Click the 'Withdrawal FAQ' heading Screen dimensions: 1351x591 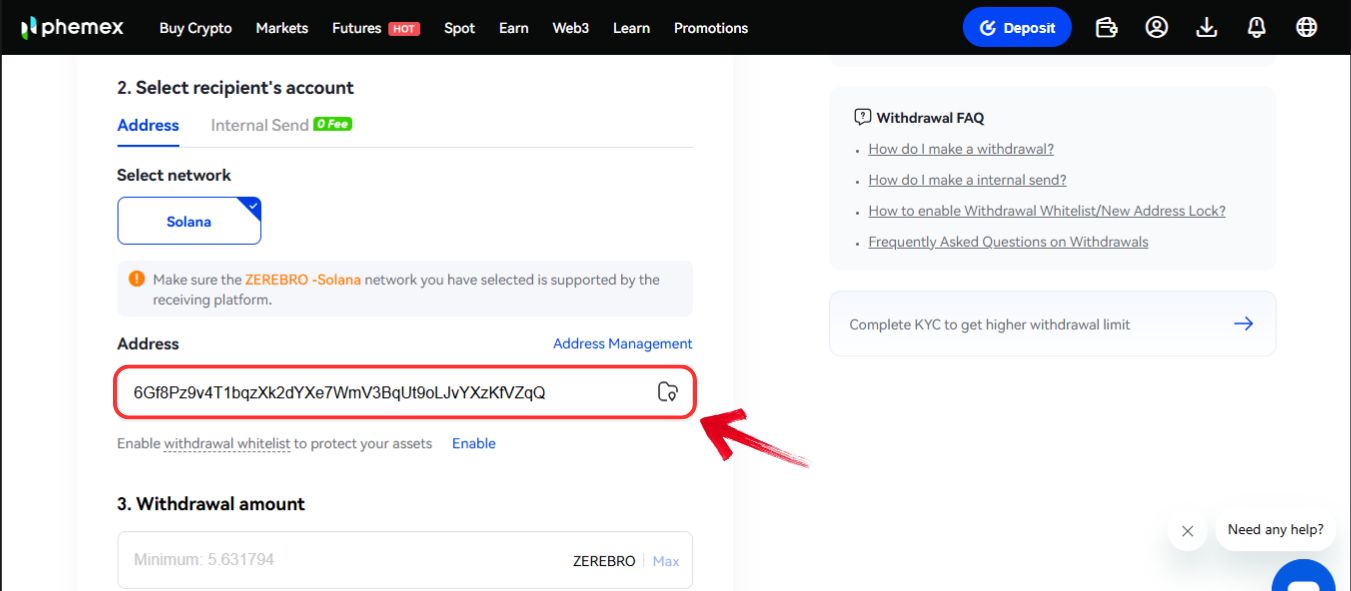(930, 118)
